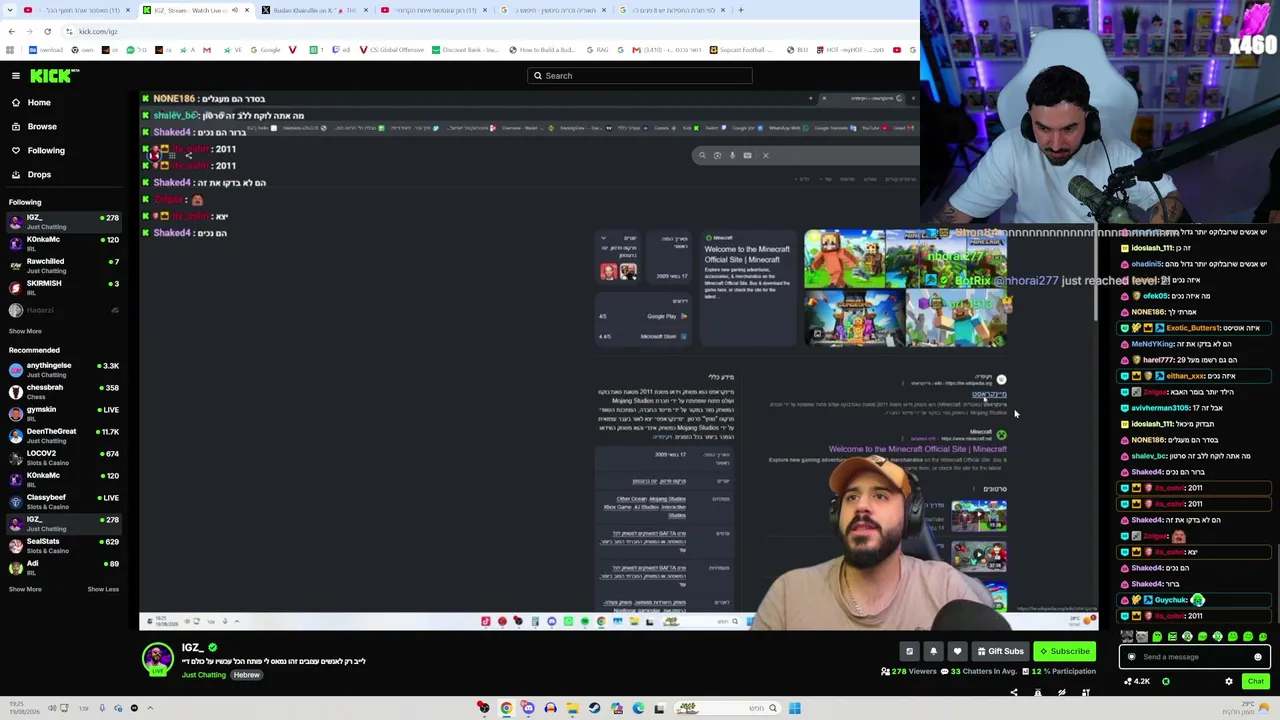Open the Kick sidebar hamburger menu
Viewport: 1280px width, 720px height.
click(x=16, y=76)
